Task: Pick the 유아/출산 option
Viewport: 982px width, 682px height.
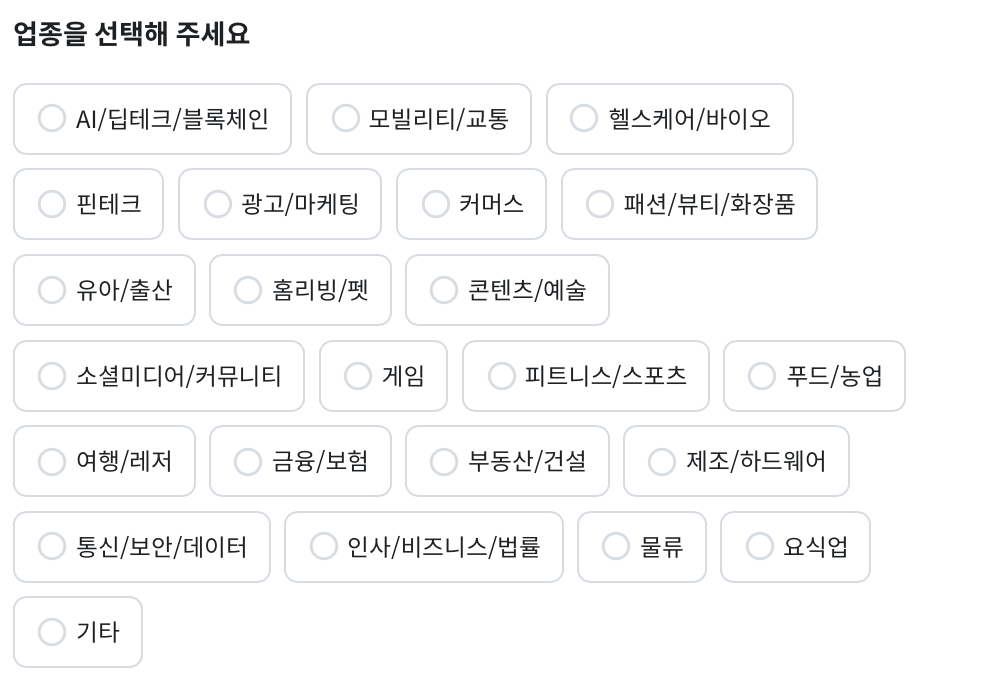Action: [52, 290]
